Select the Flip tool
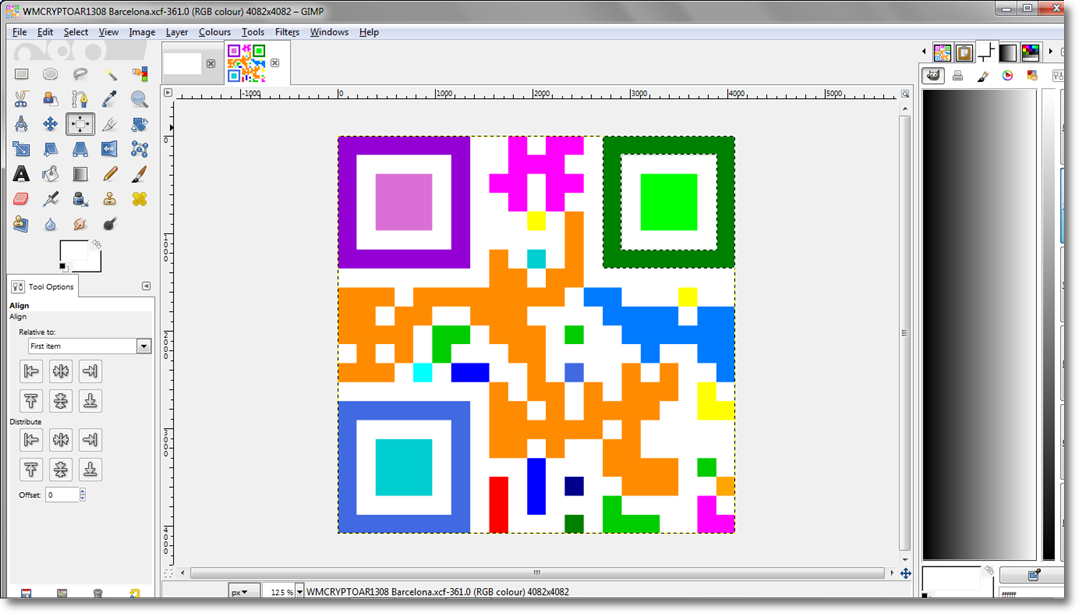 click(x=110, y=149)
